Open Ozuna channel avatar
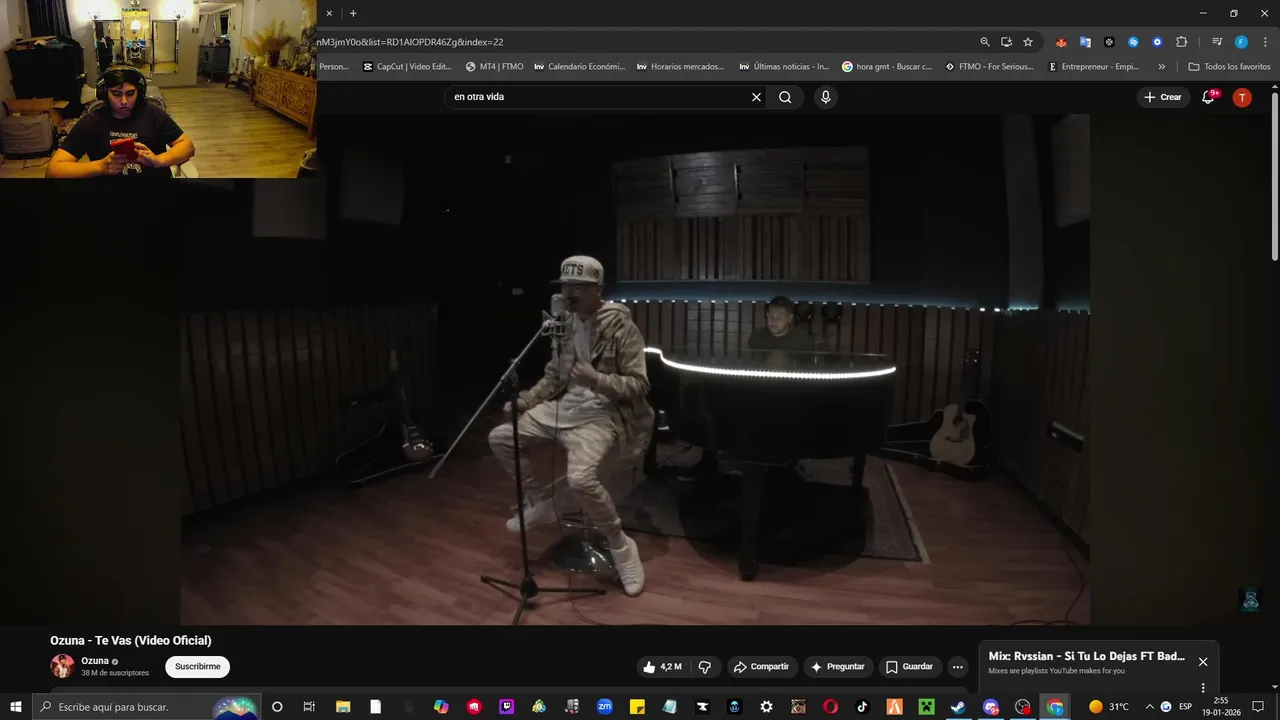Screen dimensions: 1280x720 [x=62, y=666]
